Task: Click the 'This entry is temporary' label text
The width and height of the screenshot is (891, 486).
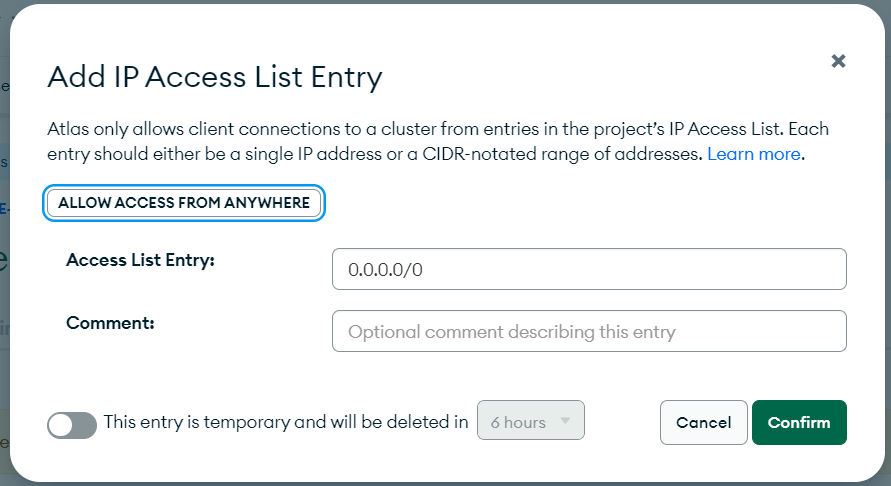Action: 286,422
